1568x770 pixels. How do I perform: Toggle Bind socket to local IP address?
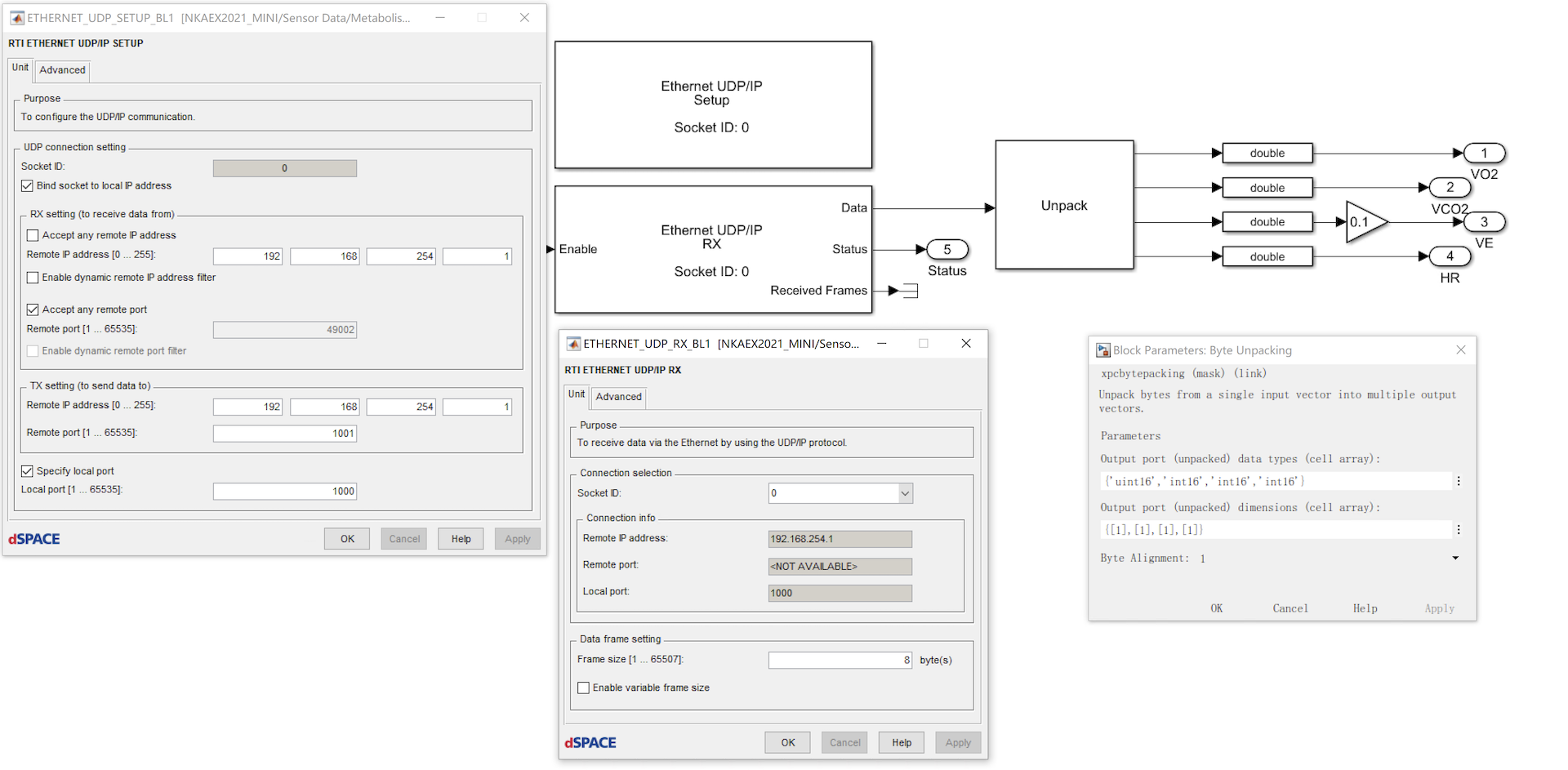pos(27,186)
